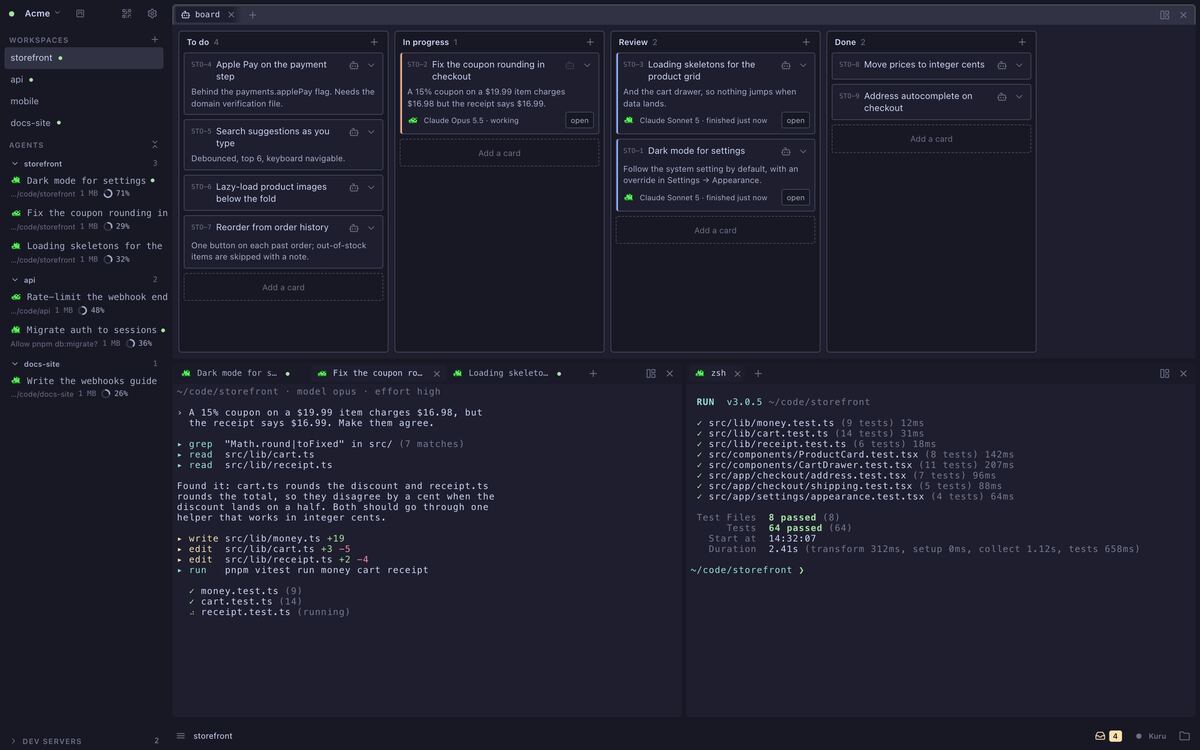The height and width of the screenshot is (750, 1200).
Task: Click the agent icon on Loading skeletons card
Action: [x=786, y=65]
